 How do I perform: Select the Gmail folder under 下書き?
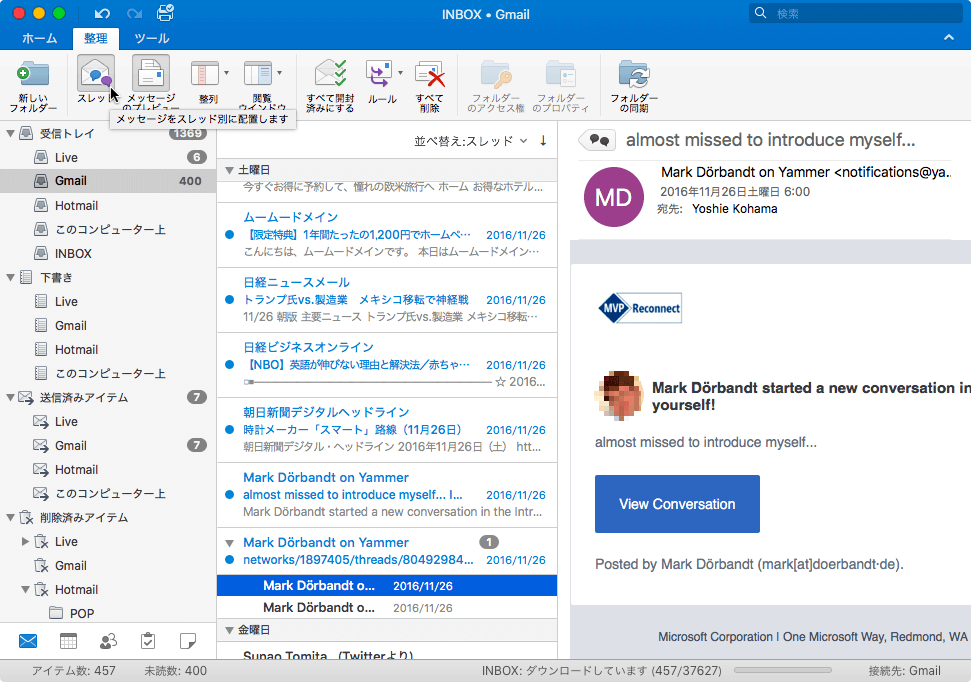click(108, 325)
